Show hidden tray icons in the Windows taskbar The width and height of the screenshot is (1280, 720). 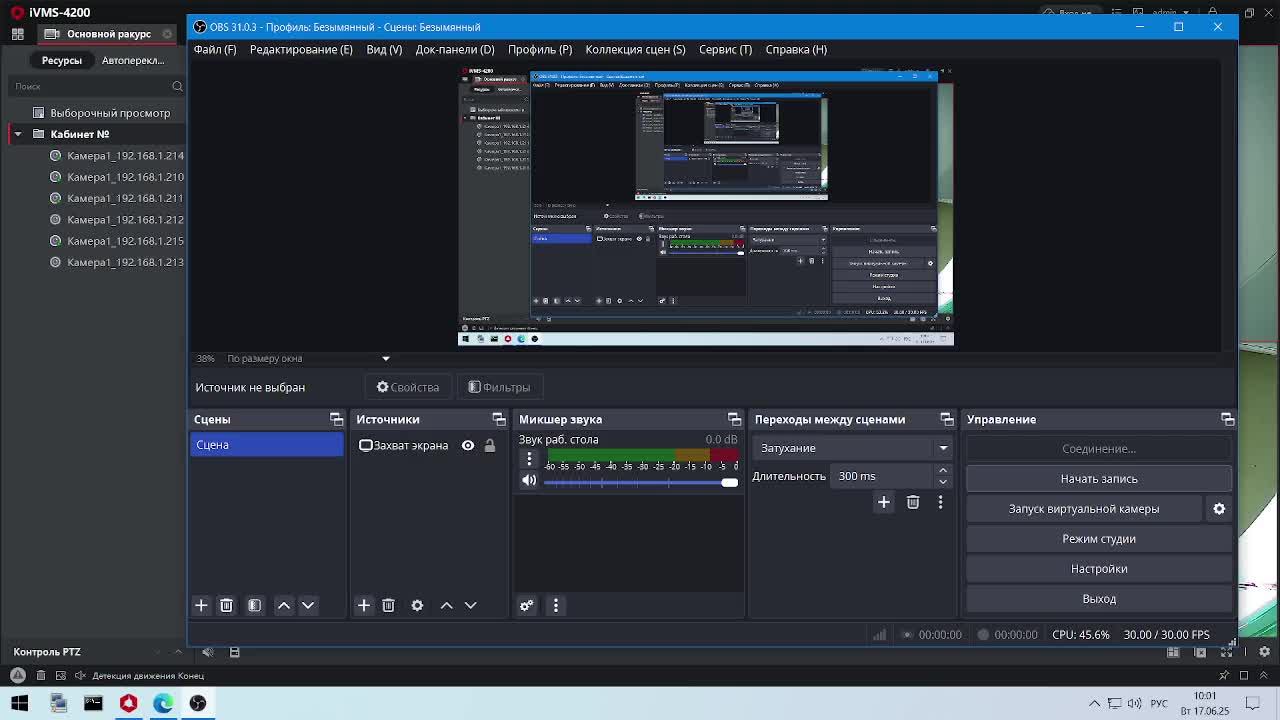tap(1094, 703)
